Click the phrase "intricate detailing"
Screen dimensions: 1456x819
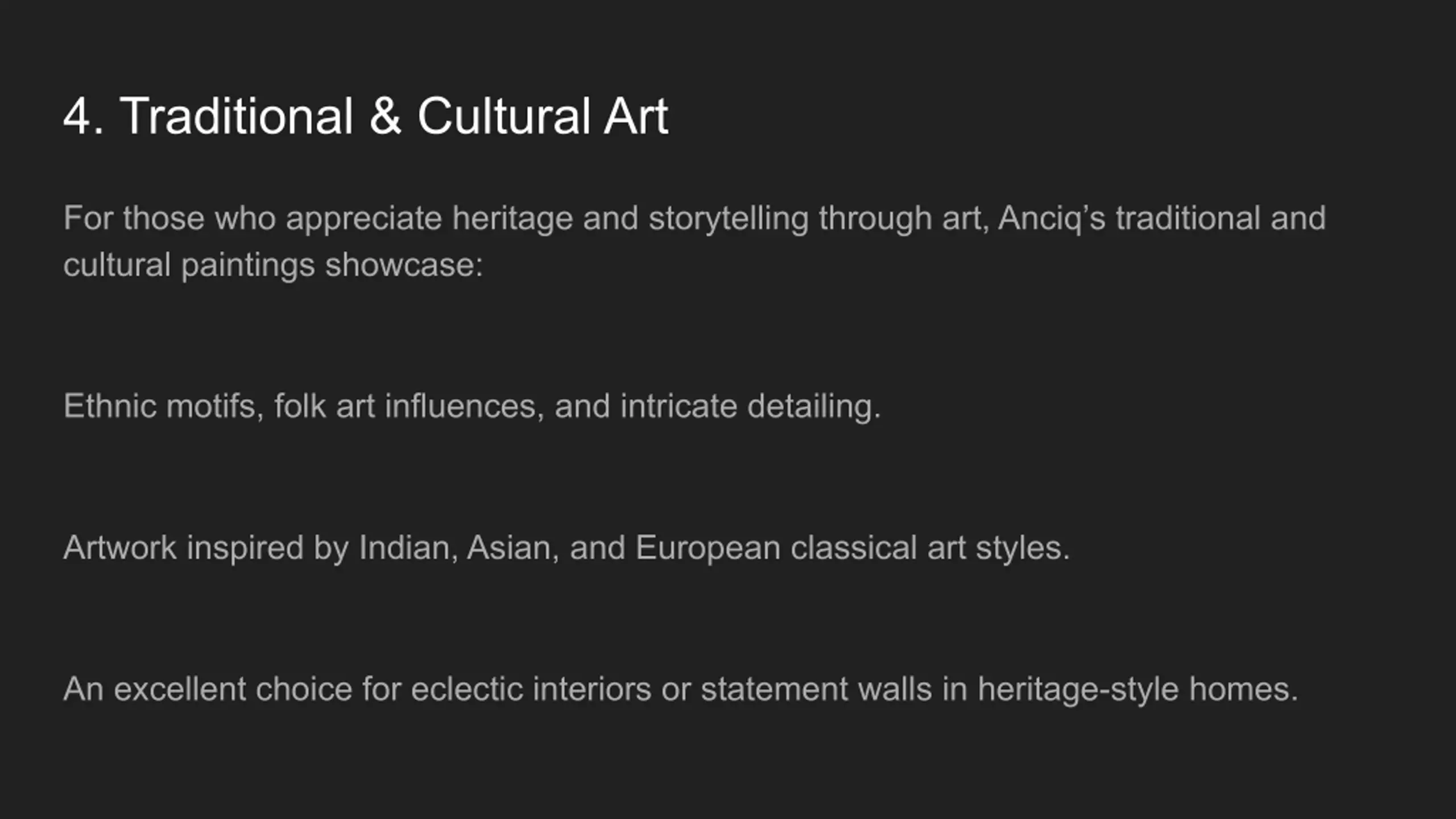click(x=750, y=406)
